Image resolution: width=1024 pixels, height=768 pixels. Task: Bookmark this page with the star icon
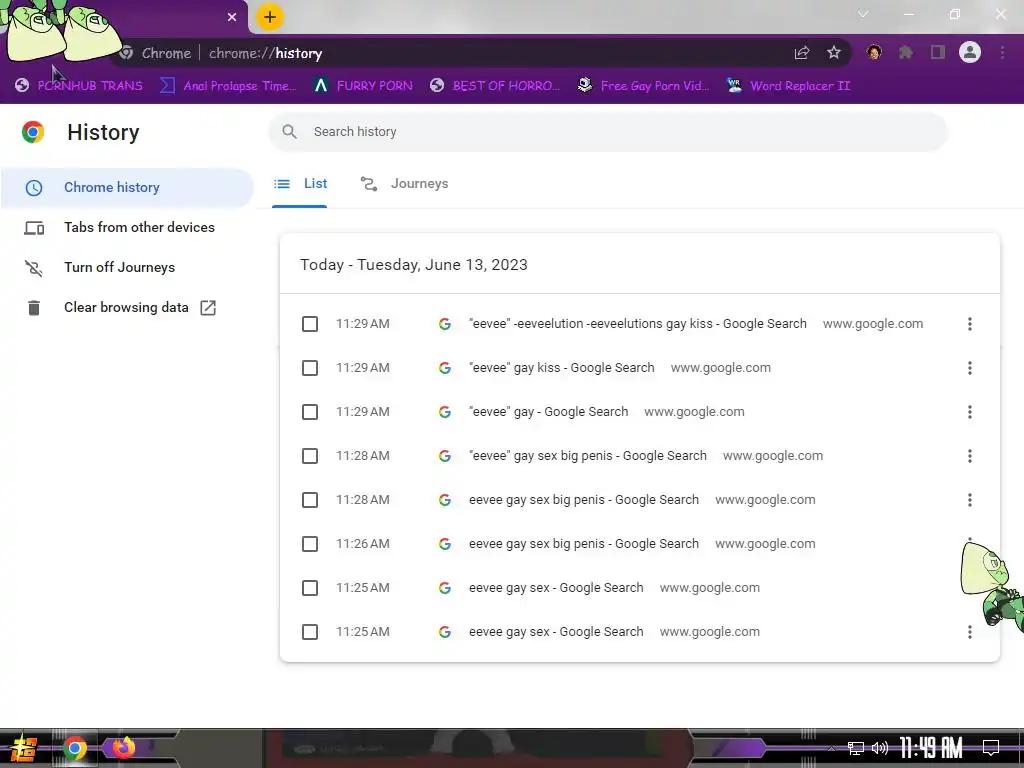point(834,53)
